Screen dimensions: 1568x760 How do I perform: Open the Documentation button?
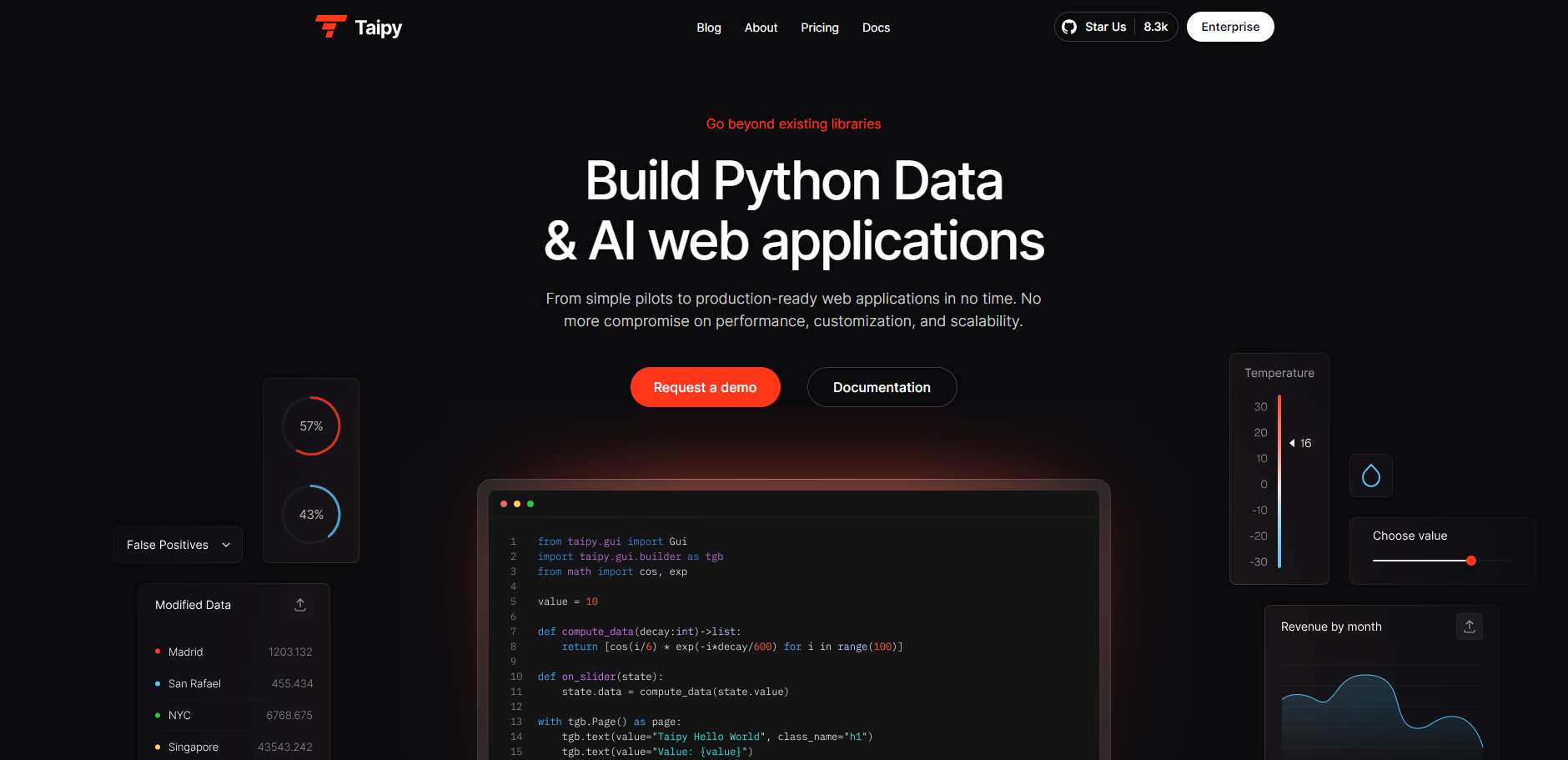pyautogui.click(x=882, y=387)
